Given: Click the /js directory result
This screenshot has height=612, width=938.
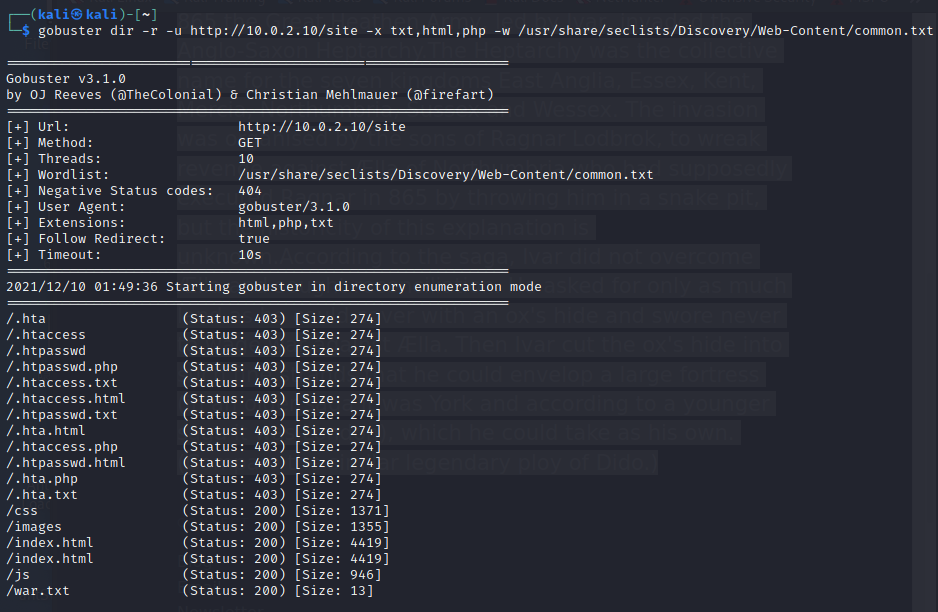Looking at the screenshot, I should click(18, 575).
